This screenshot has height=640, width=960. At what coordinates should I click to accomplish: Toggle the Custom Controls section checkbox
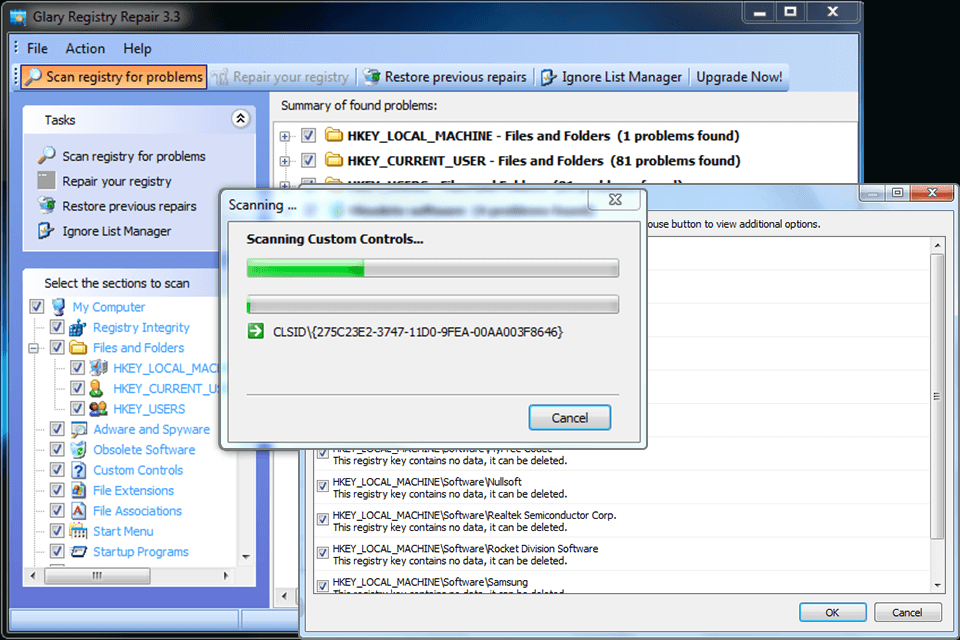click(x=57, y=470)
